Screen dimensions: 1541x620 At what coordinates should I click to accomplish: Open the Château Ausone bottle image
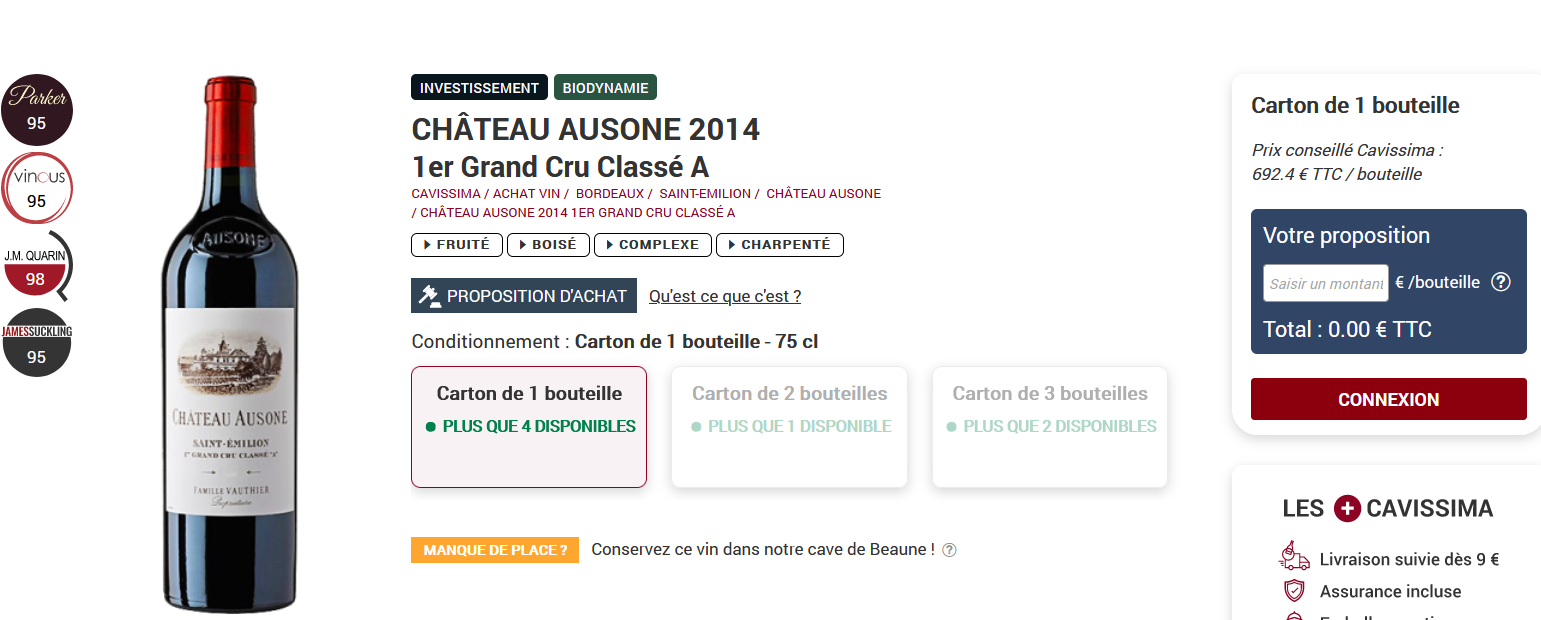(231, 344)
